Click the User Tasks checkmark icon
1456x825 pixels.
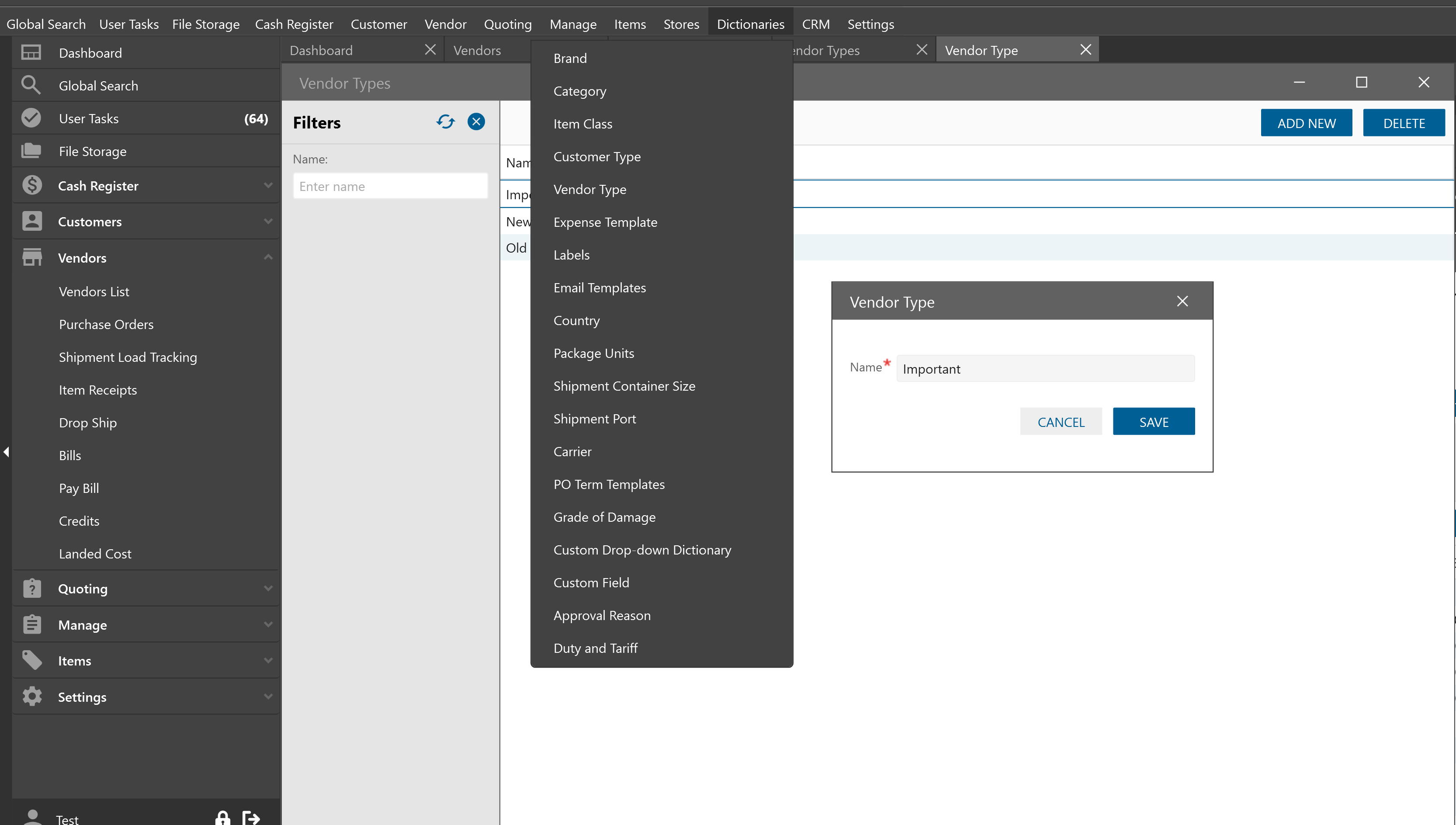[x=31, y=118]
